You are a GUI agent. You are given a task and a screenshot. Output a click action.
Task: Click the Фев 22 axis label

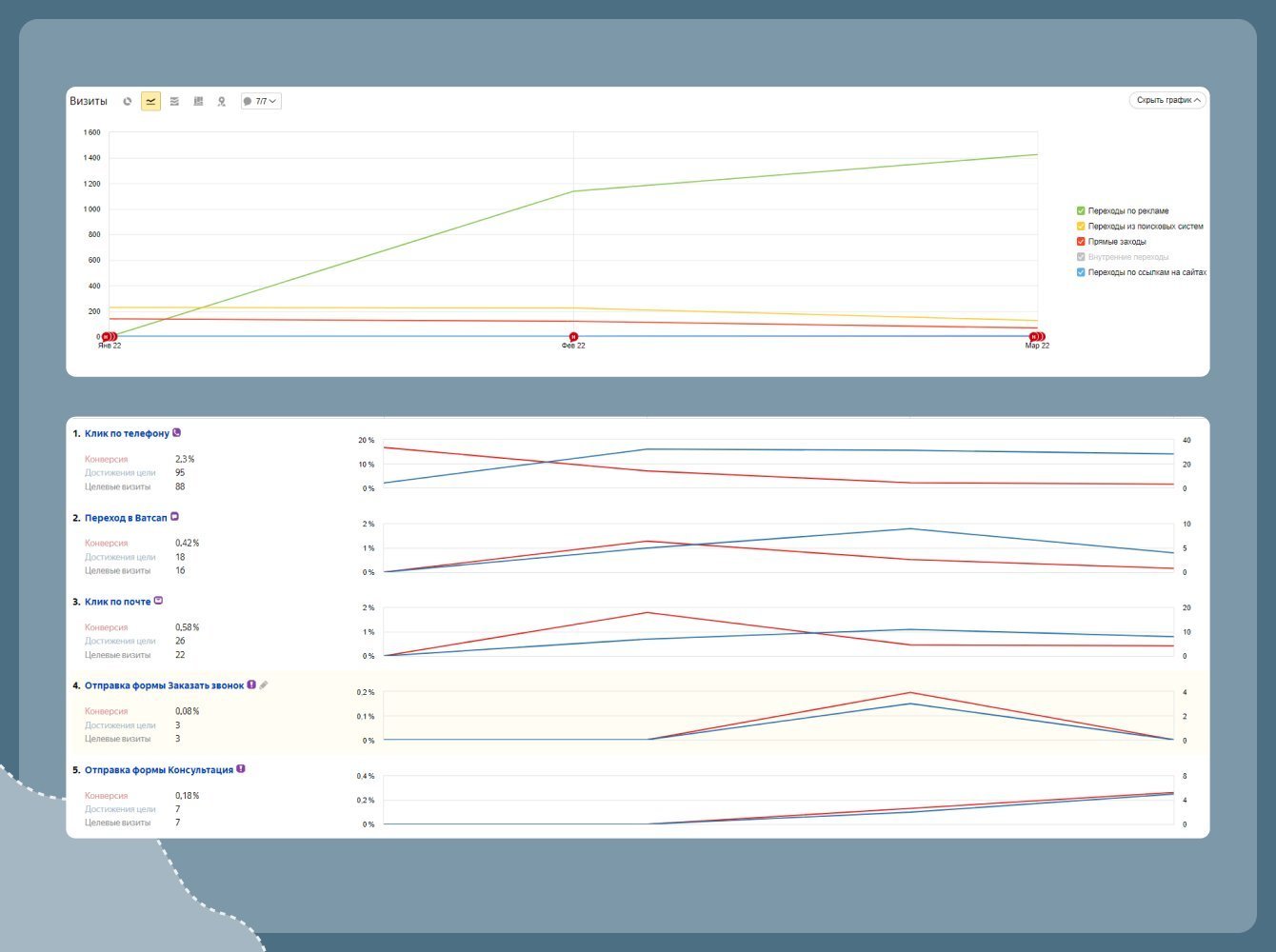(x=573, y=346)
